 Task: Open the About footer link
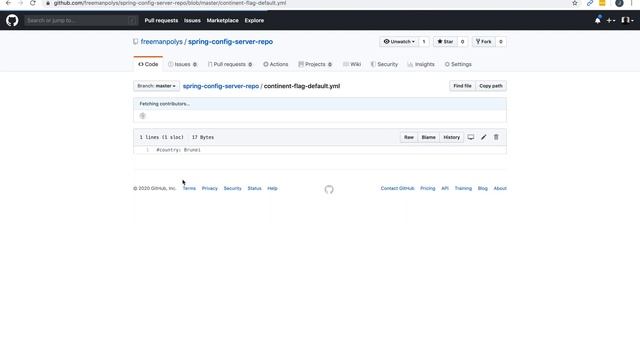click(x=500, y=189)
